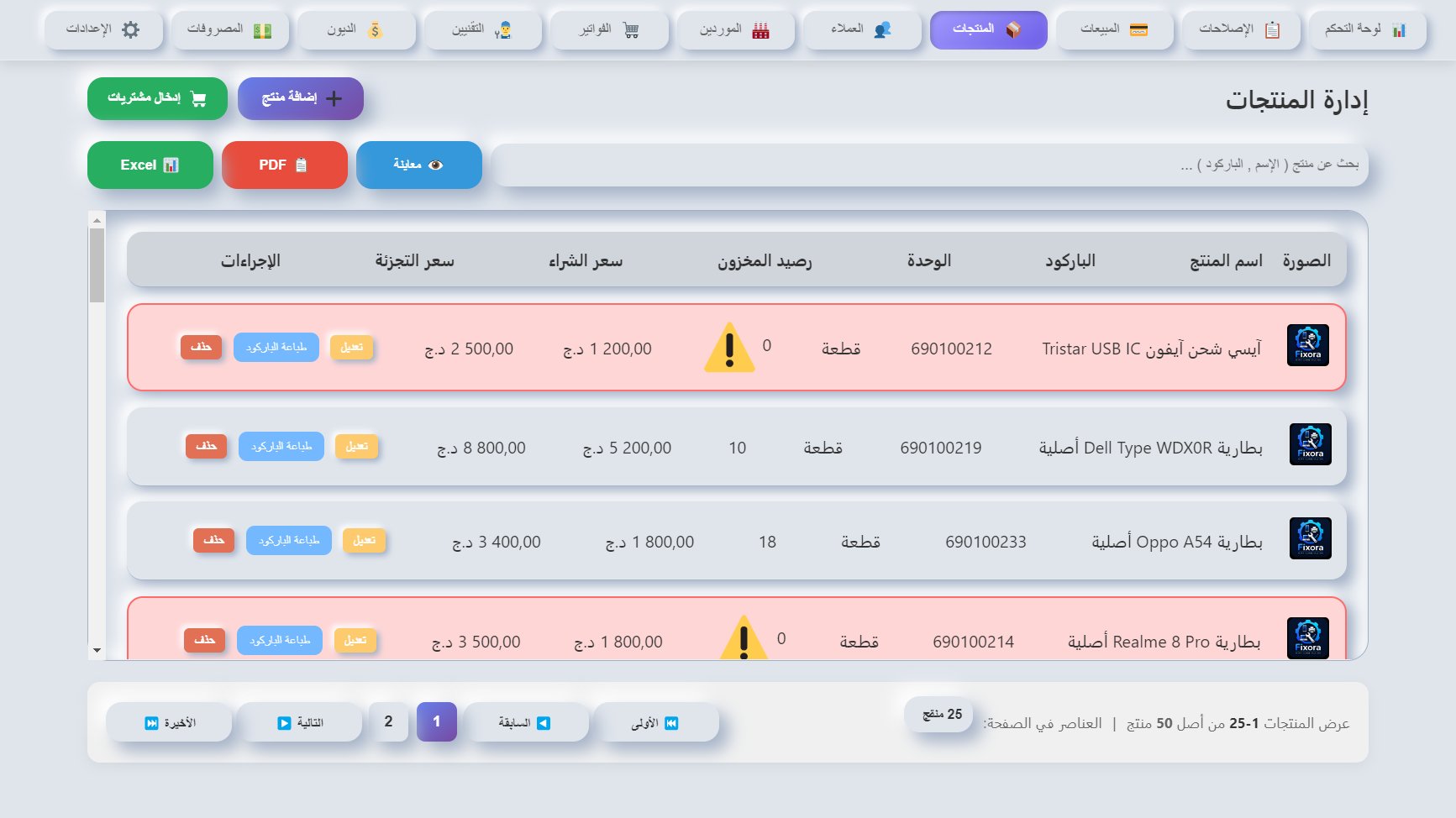
Task: Open the التقنيين technicians tab
Action: tap(482, 30)
